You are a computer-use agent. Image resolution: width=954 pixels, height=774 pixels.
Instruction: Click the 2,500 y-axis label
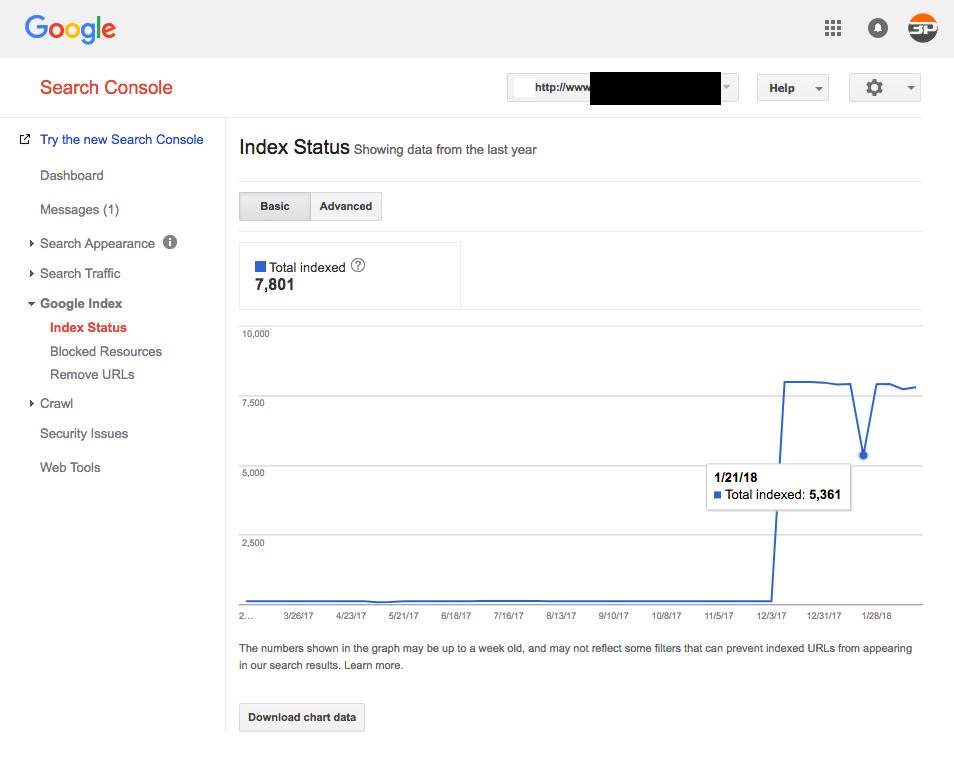coord(253,543)
